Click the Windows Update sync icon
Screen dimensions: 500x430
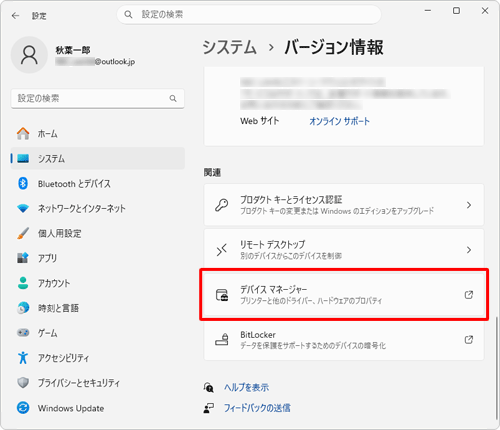[x=23, y=408]
